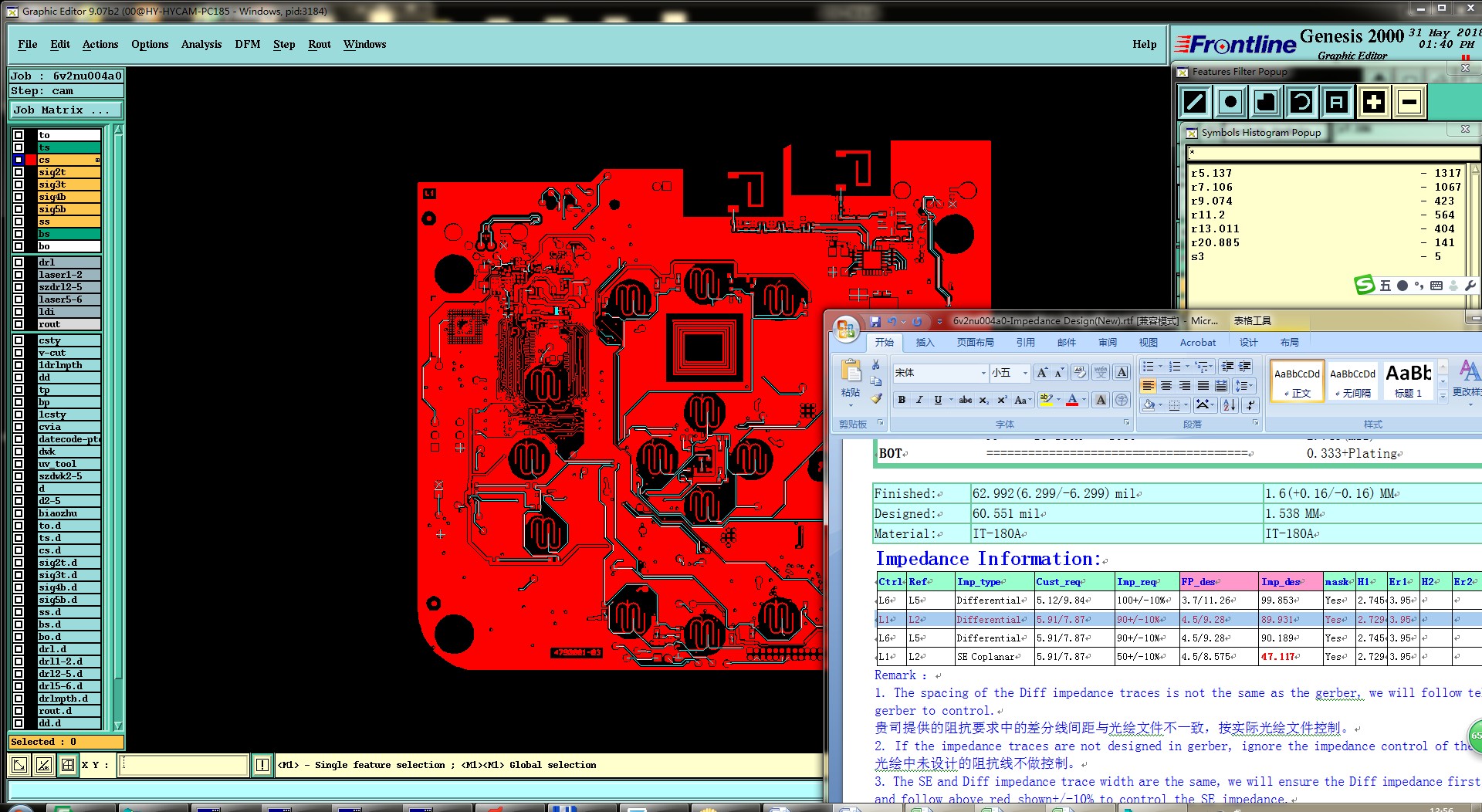Open Help in Graphic Editor
Screen dimensions: 1482x812
pyautogui.click(x=1145, y=45)
